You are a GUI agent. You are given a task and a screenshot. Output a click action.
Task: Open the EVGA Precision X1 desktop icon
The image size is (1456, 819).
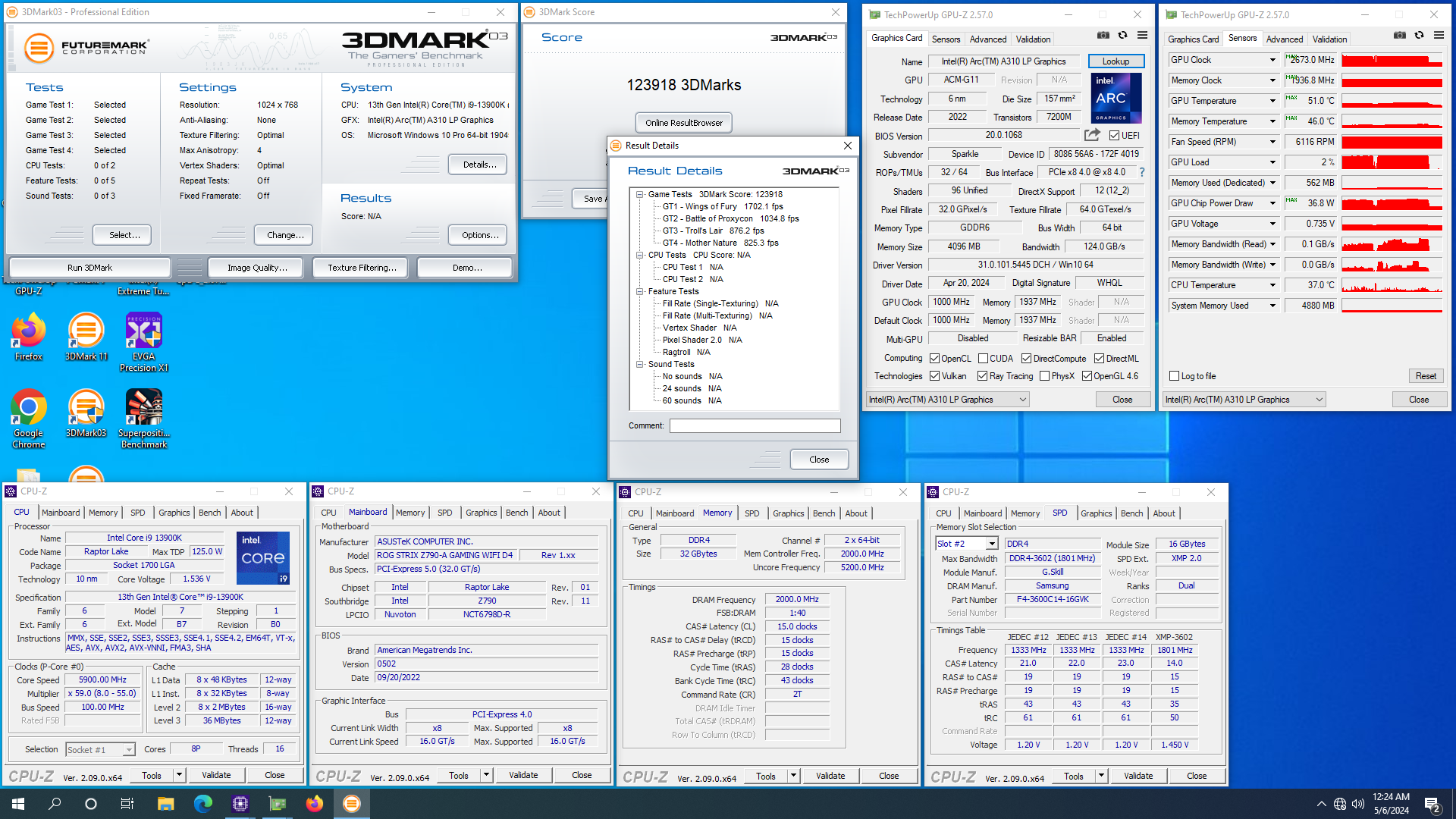(x=144, y=343)
